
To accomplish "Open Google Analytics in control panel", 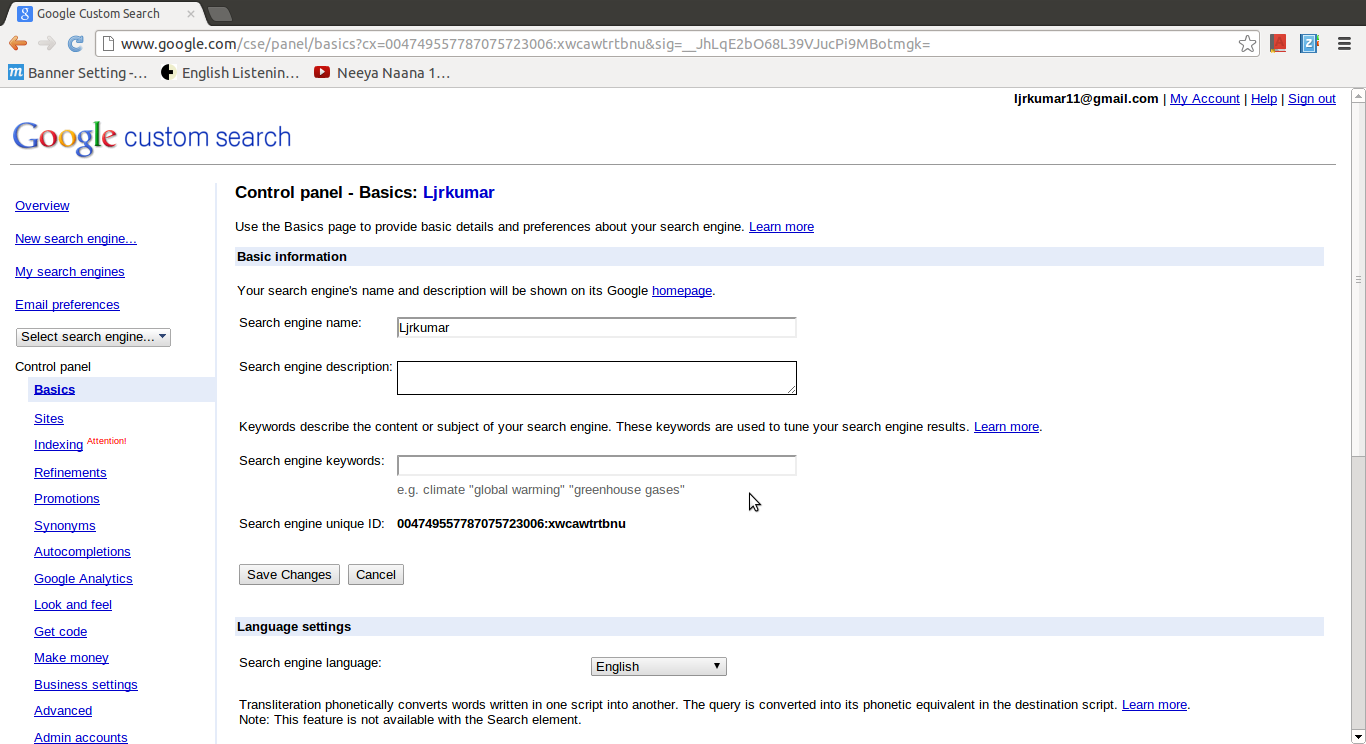I will pyautogui.click(x=83, y=579).
